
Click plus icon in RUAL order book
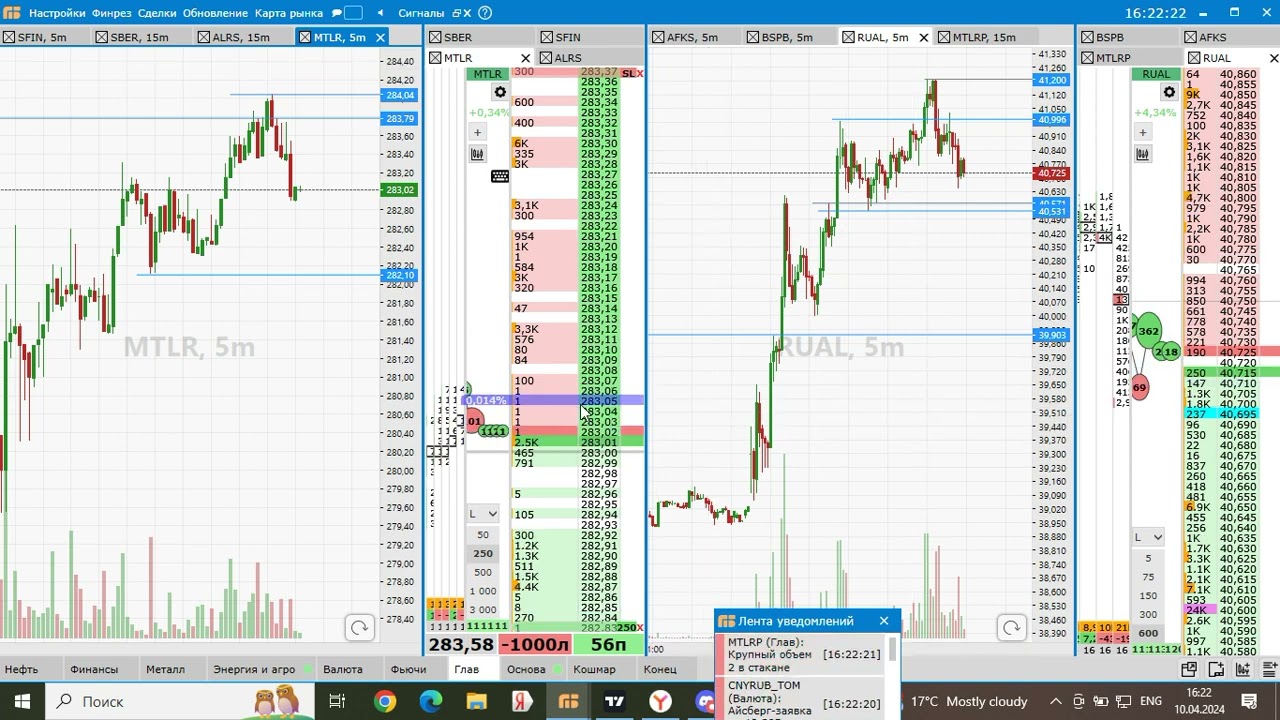click(x=1143, y=132)
